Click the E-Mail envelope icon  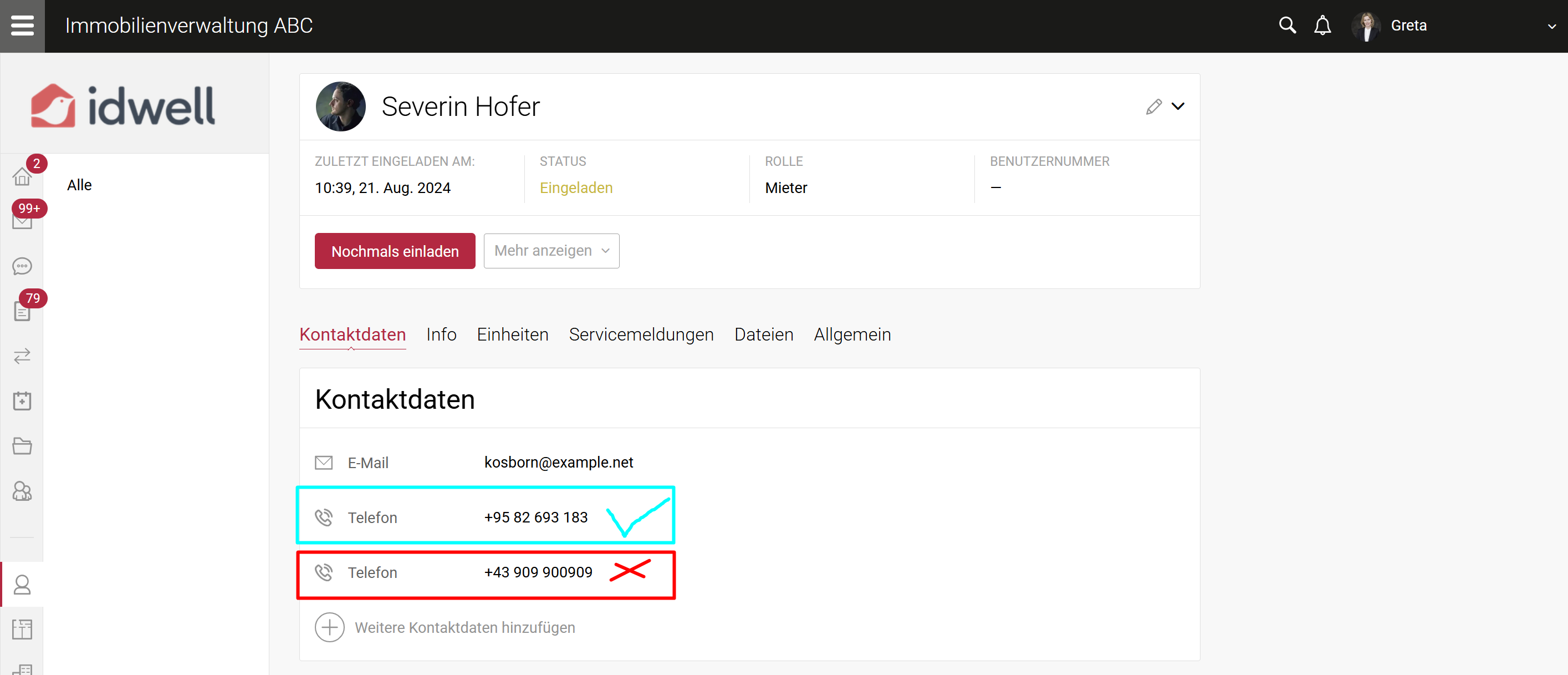324,463
